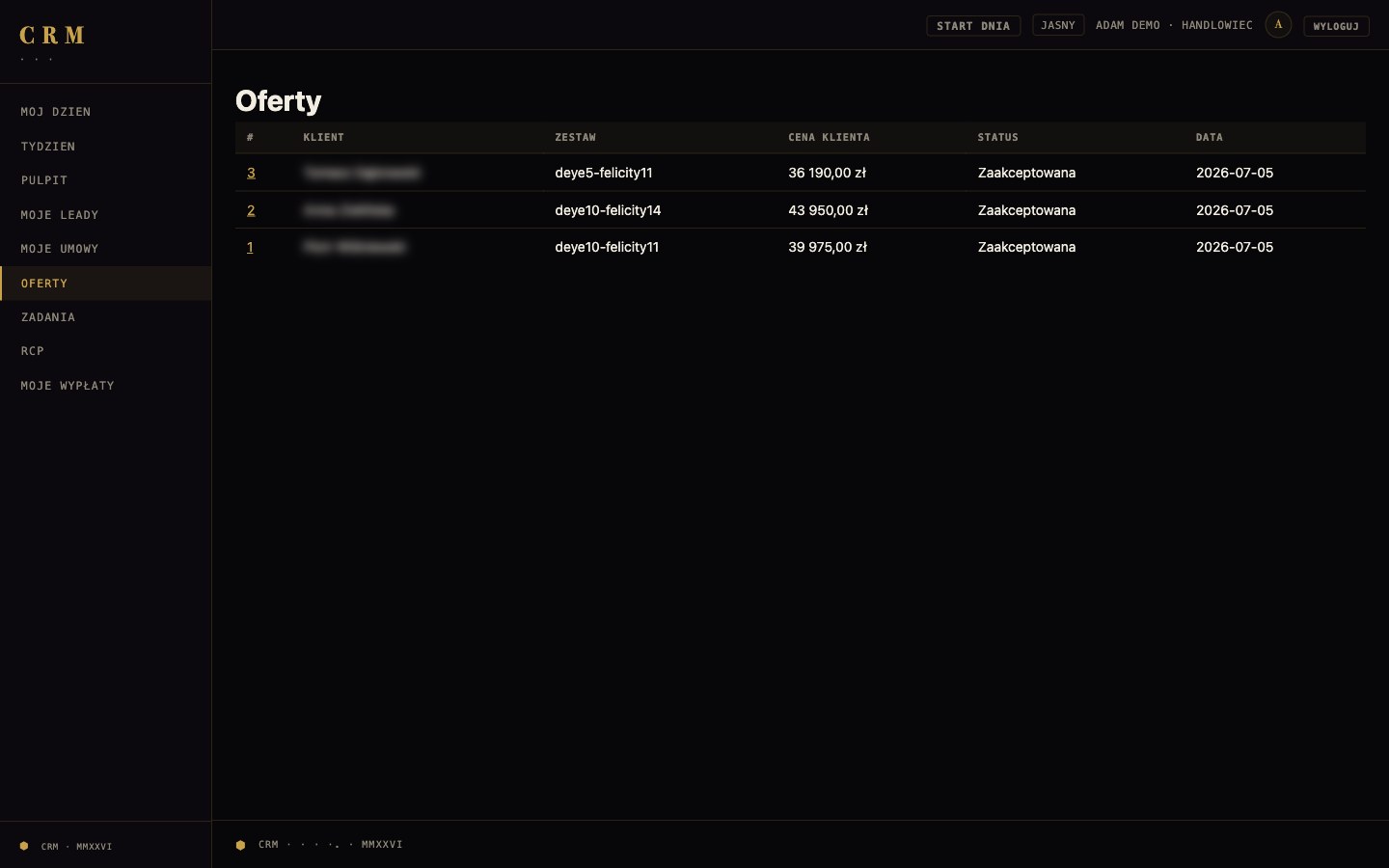Click the ADAM DEMO · HANDLOWIEC user label
The image size is (1389, 868).
pos(1174,25)
